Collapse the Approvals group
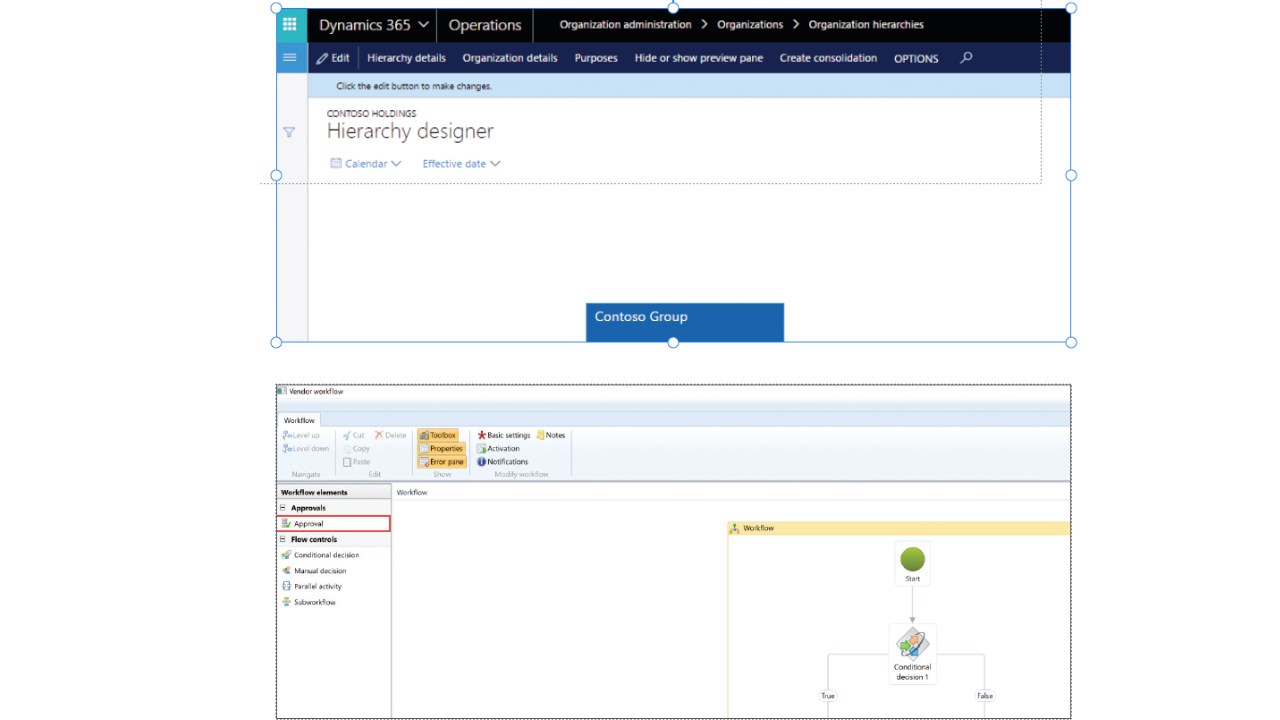The height and width of the screenshot is (720, 1280). [283, 508]
